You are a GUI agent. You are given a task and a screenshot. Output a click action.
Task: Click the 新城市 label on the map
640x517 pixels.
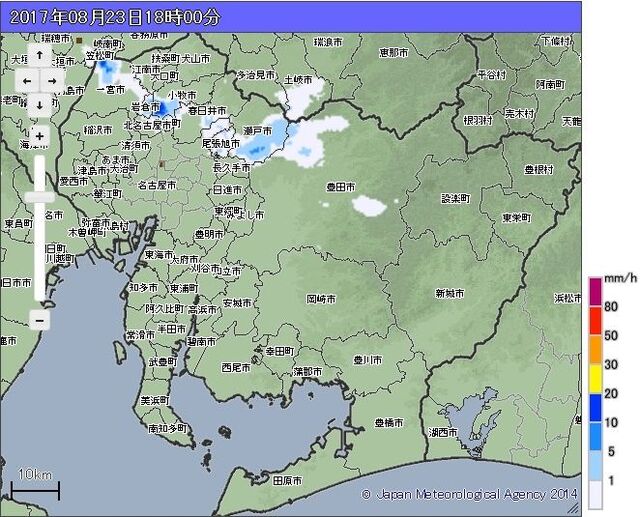(449, 293)
